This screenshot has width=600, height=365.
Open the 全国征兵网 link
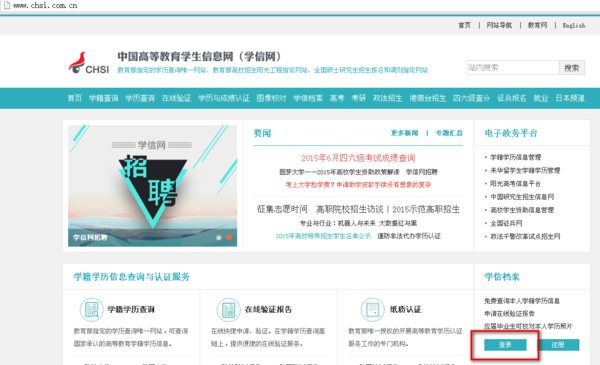click(x=506, y=223)
